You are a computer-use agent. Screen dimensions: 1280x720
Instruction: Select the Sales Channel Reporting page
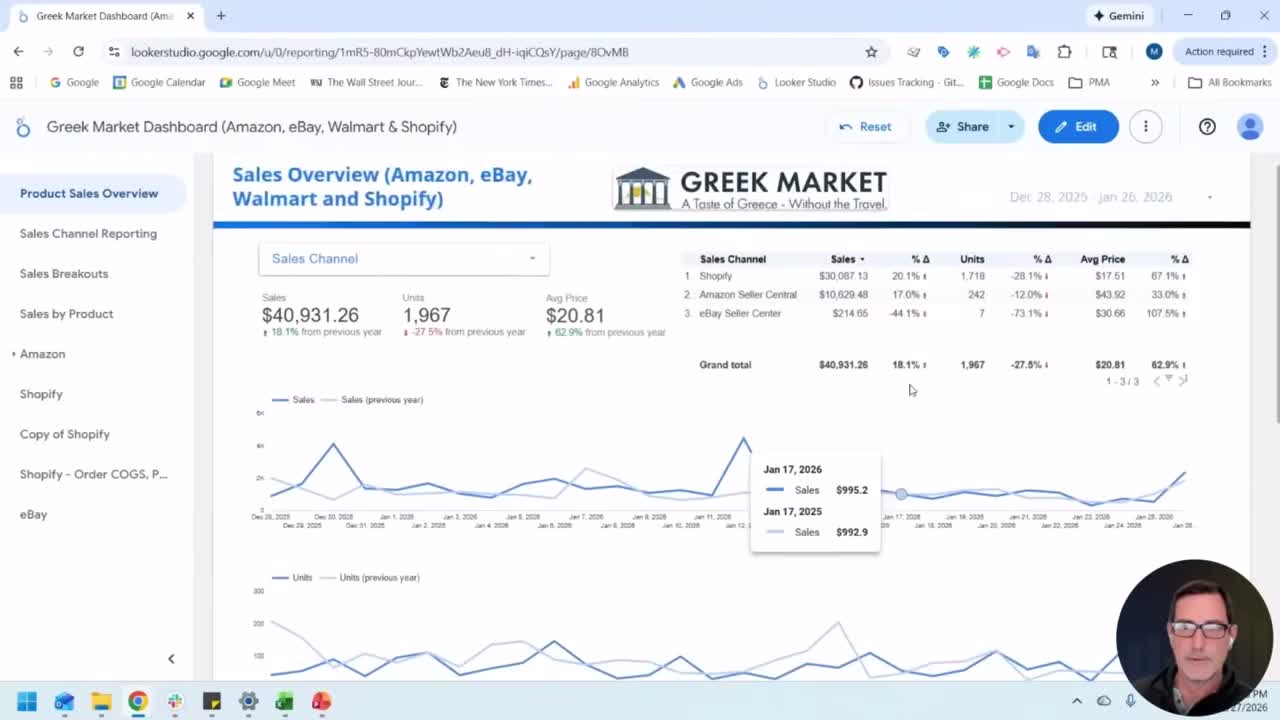[88, 234]
